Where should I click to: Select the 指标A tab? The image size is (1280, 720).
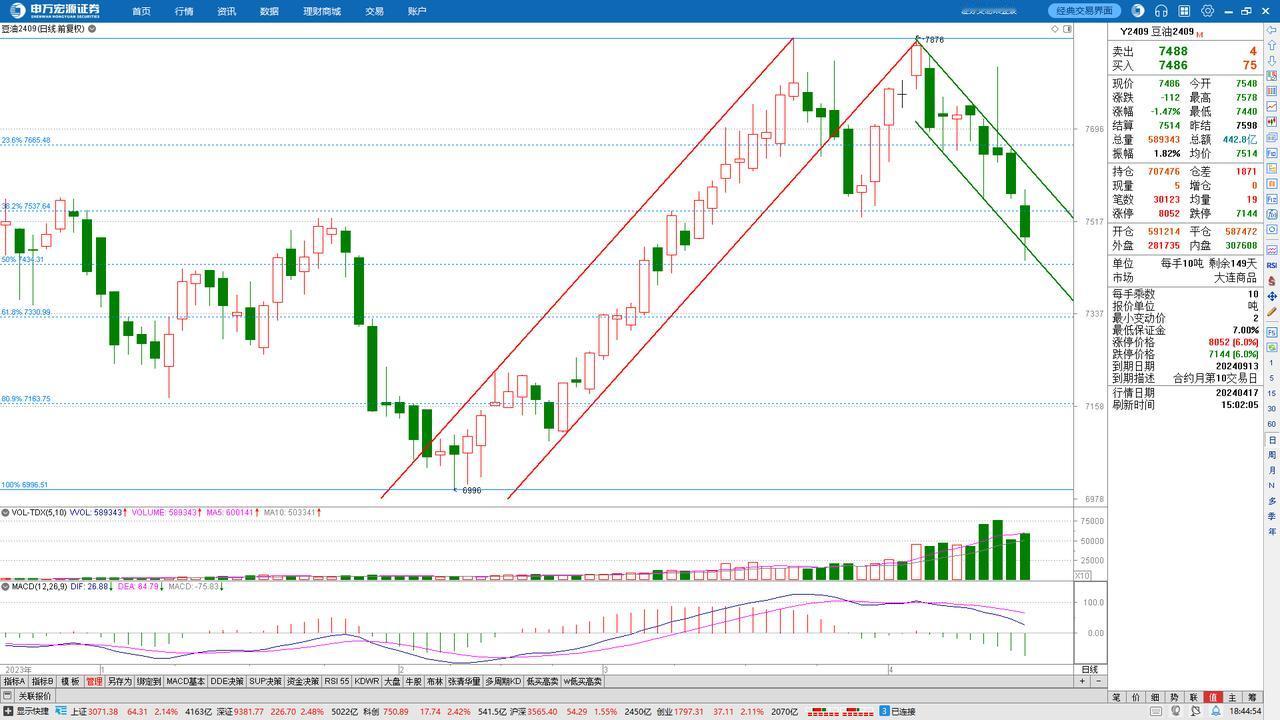[x=14, y=681]
